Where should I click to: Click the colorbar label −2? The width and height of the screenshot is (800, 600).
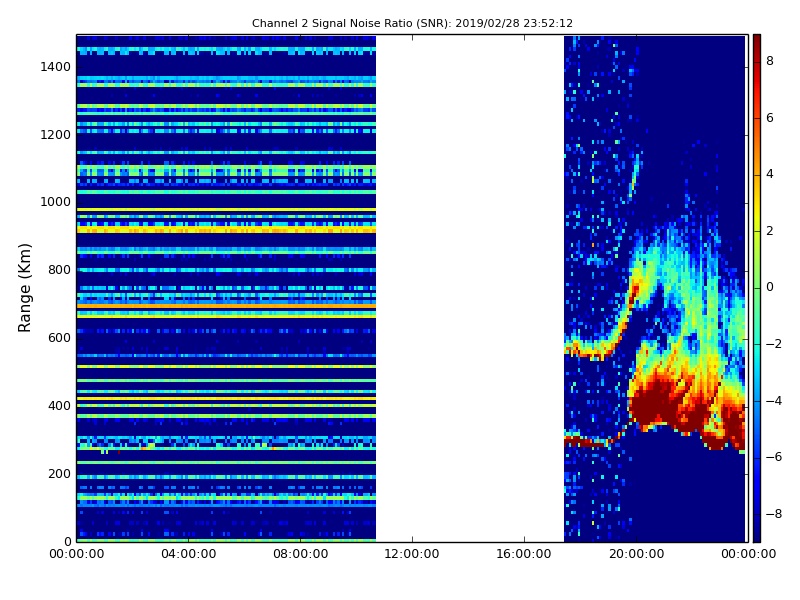click(x=774, y=344)
